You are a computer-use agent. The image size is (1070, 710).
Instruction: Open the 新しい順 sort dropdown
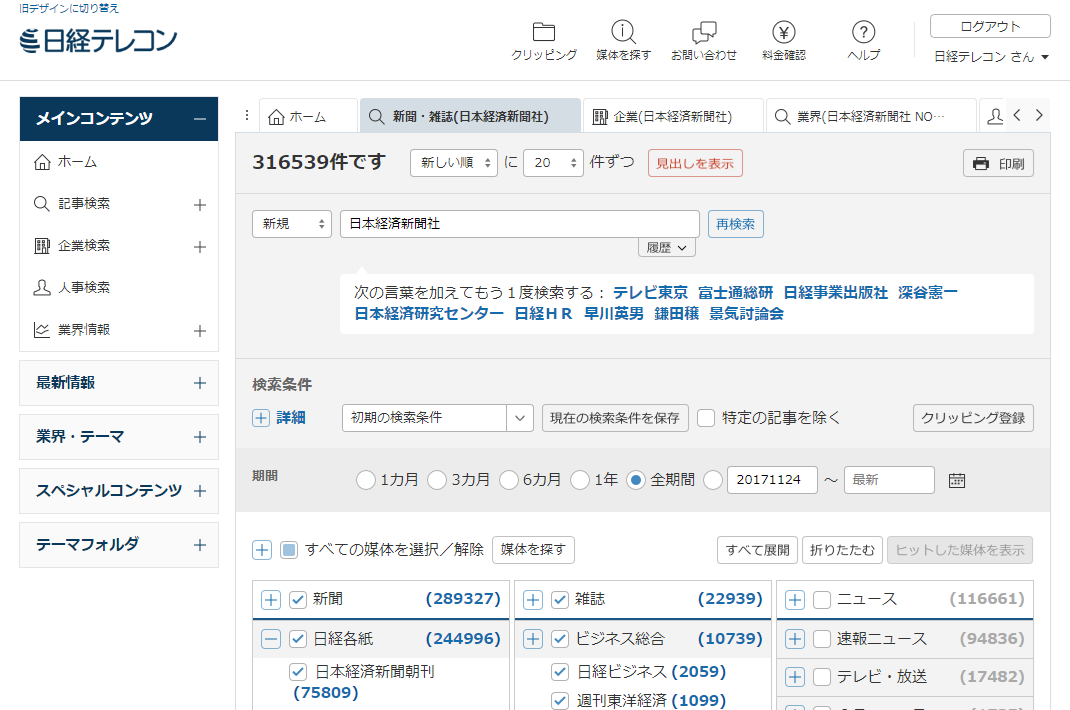pos(454,162)
